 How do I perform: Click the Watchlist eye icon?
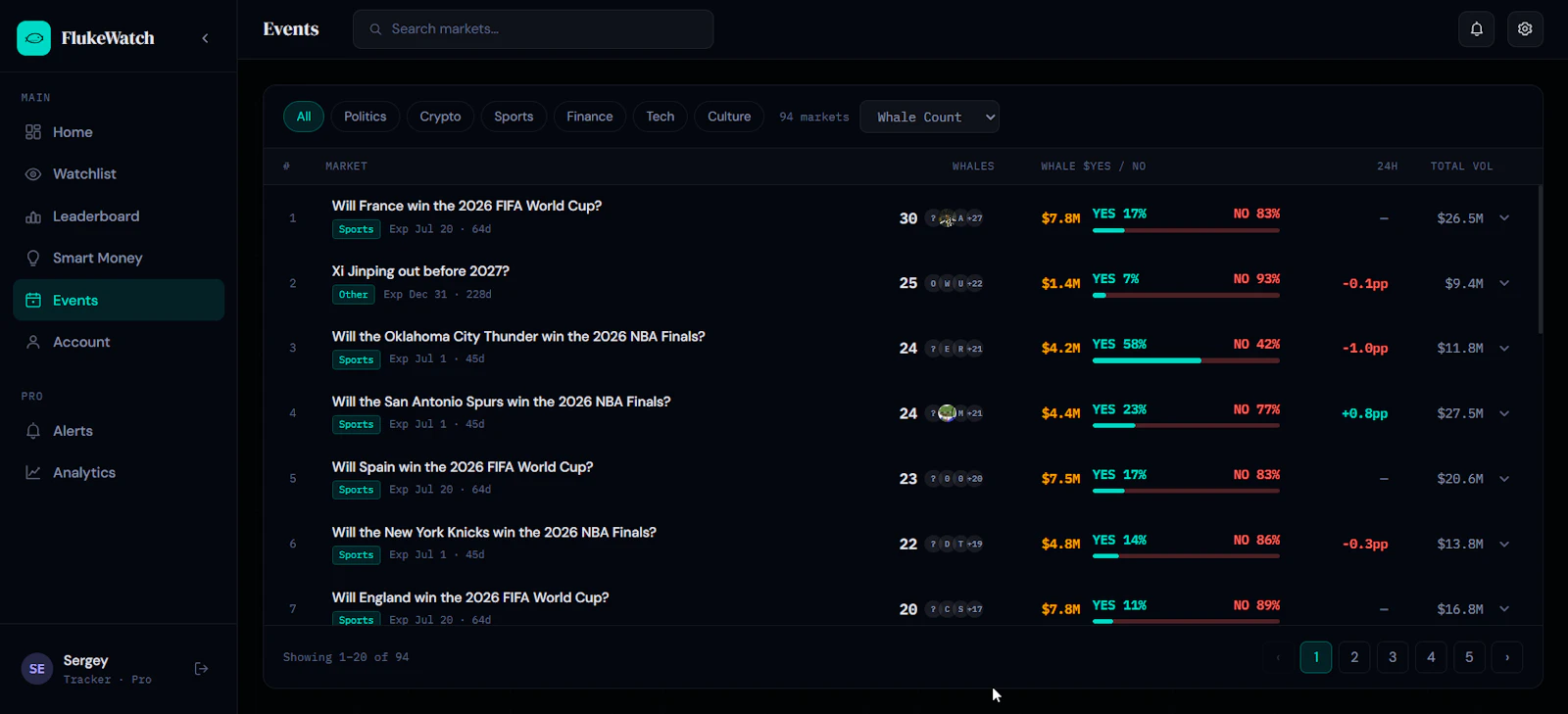[x=33, y=174]
